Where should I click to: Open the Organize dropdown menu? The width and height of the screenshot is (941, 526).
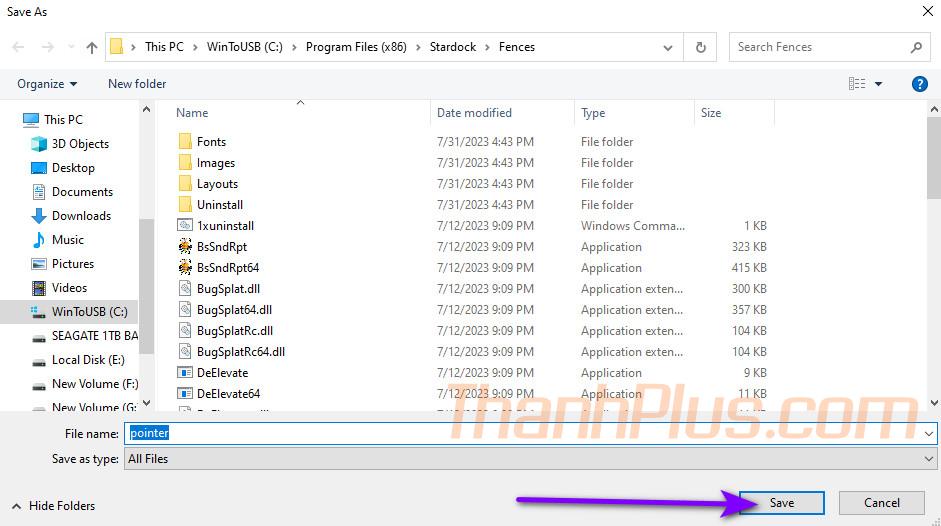(47, 84)
